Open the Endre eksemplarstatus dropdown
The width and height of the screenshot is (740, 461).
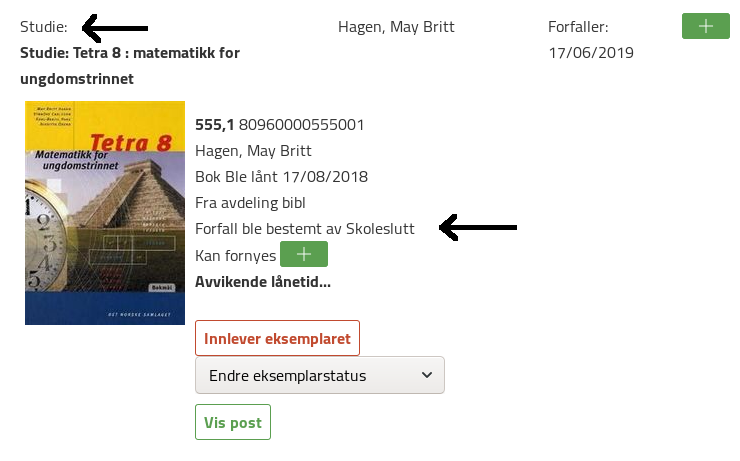tap(320, 376)
